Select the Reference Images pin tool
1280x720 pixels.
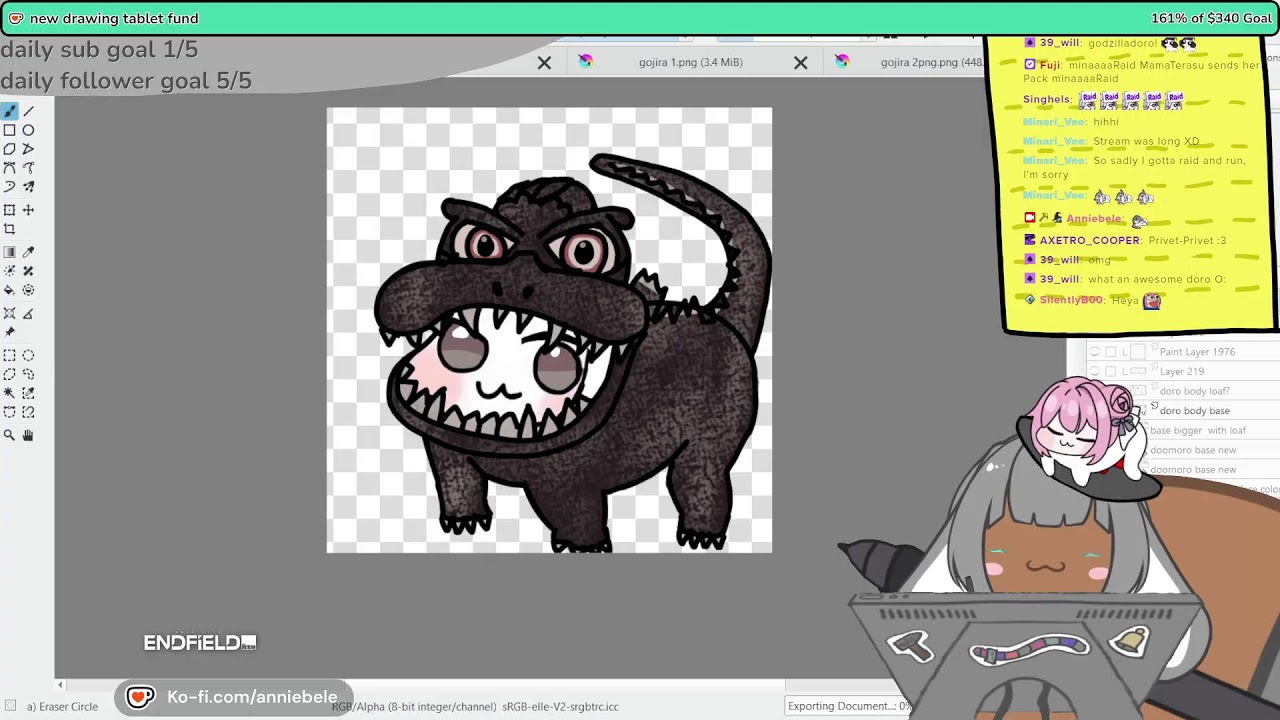(x=9, y=332)
